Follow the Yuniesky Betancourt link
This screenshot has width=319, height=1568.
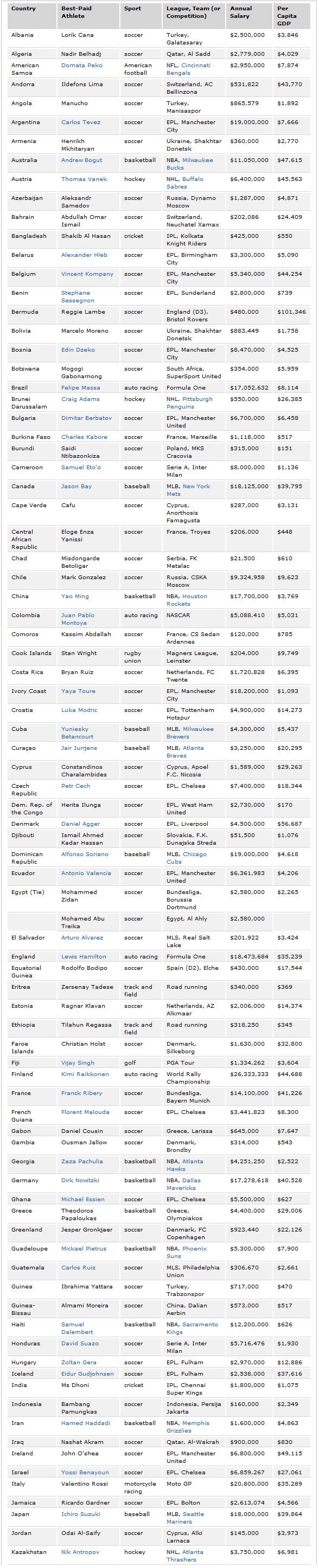(x=78, y=733)
